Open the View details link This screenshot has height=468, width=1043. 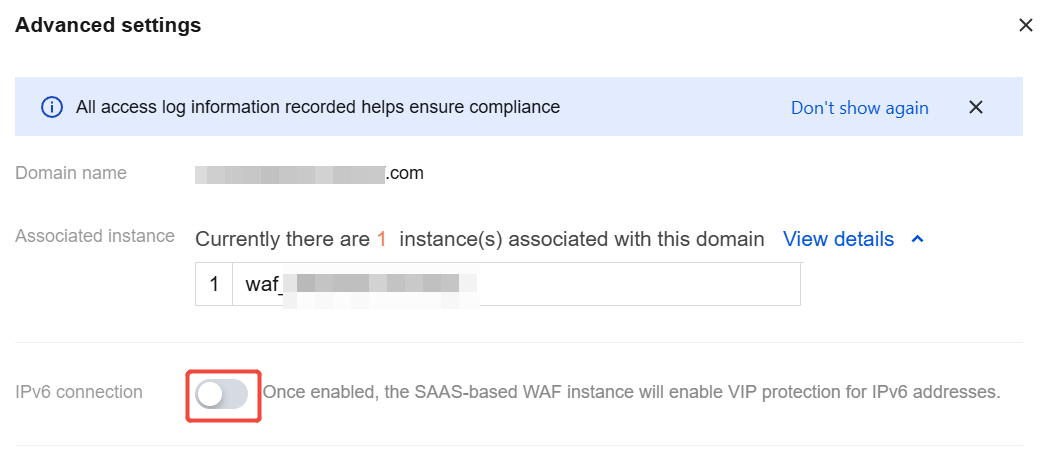click(838, 239)
